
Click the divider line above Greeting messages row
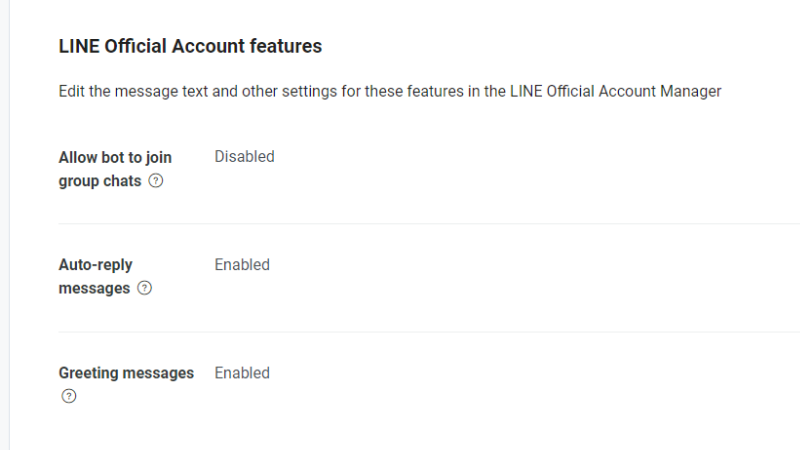[x=429, y=332]
